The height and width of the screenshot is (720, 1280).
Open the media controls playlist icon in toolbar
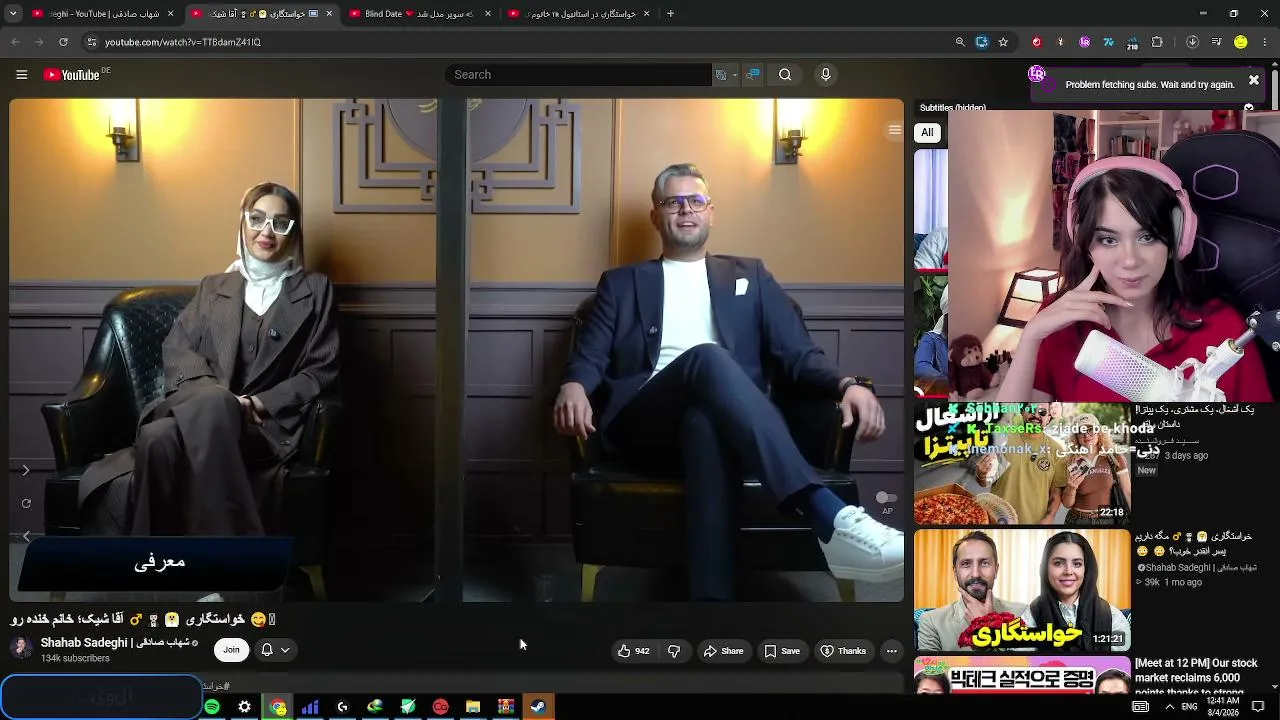[x=1216, y=42]
